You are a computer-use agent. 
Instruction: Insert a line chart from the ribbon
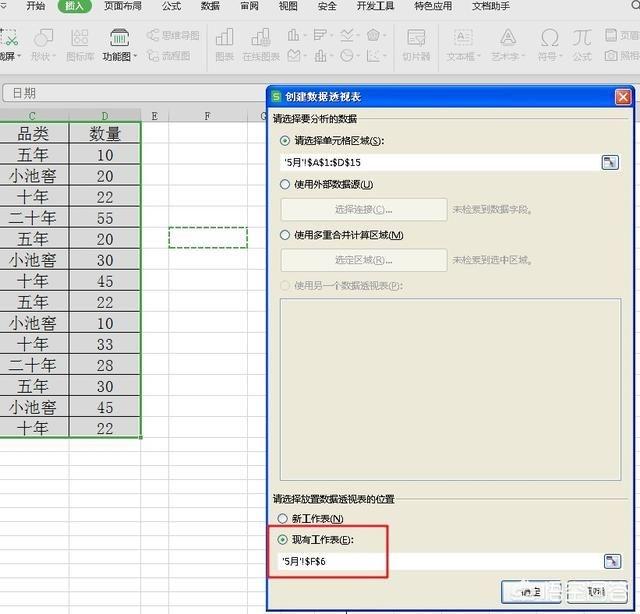click(x=347, y=35)
